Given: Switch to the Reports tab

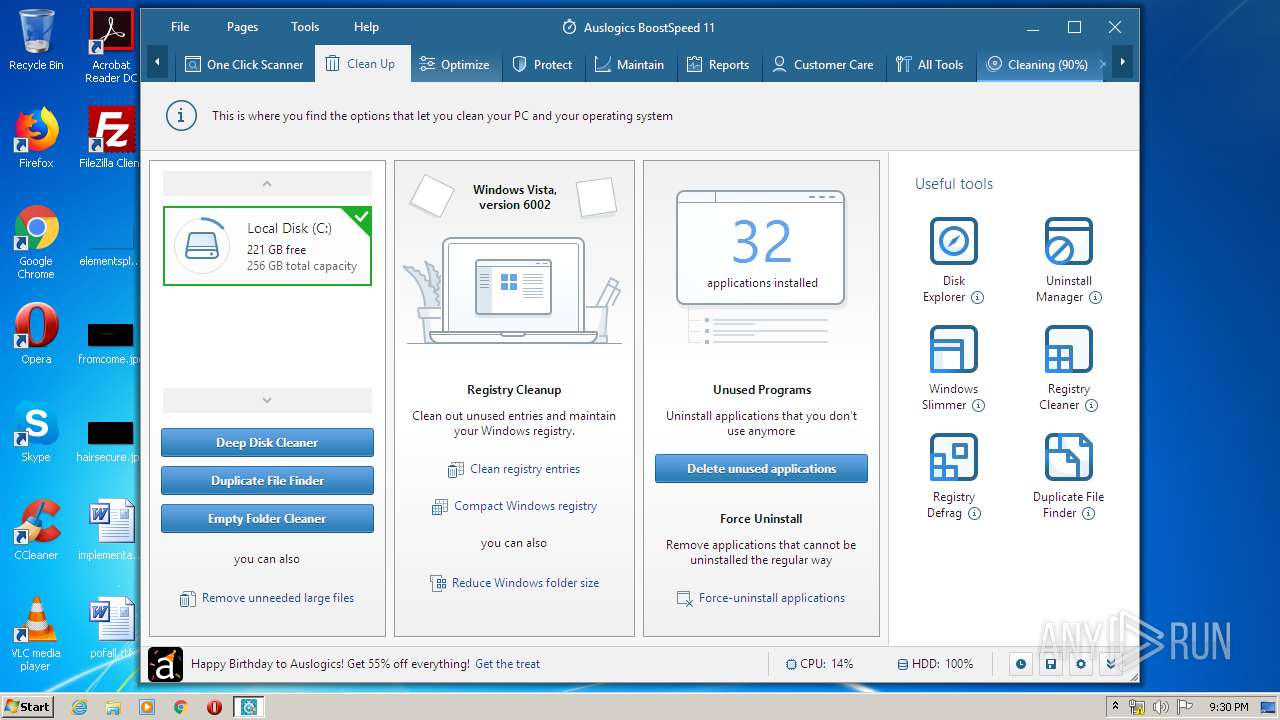Looking at the screenshot, I should 718,64.
